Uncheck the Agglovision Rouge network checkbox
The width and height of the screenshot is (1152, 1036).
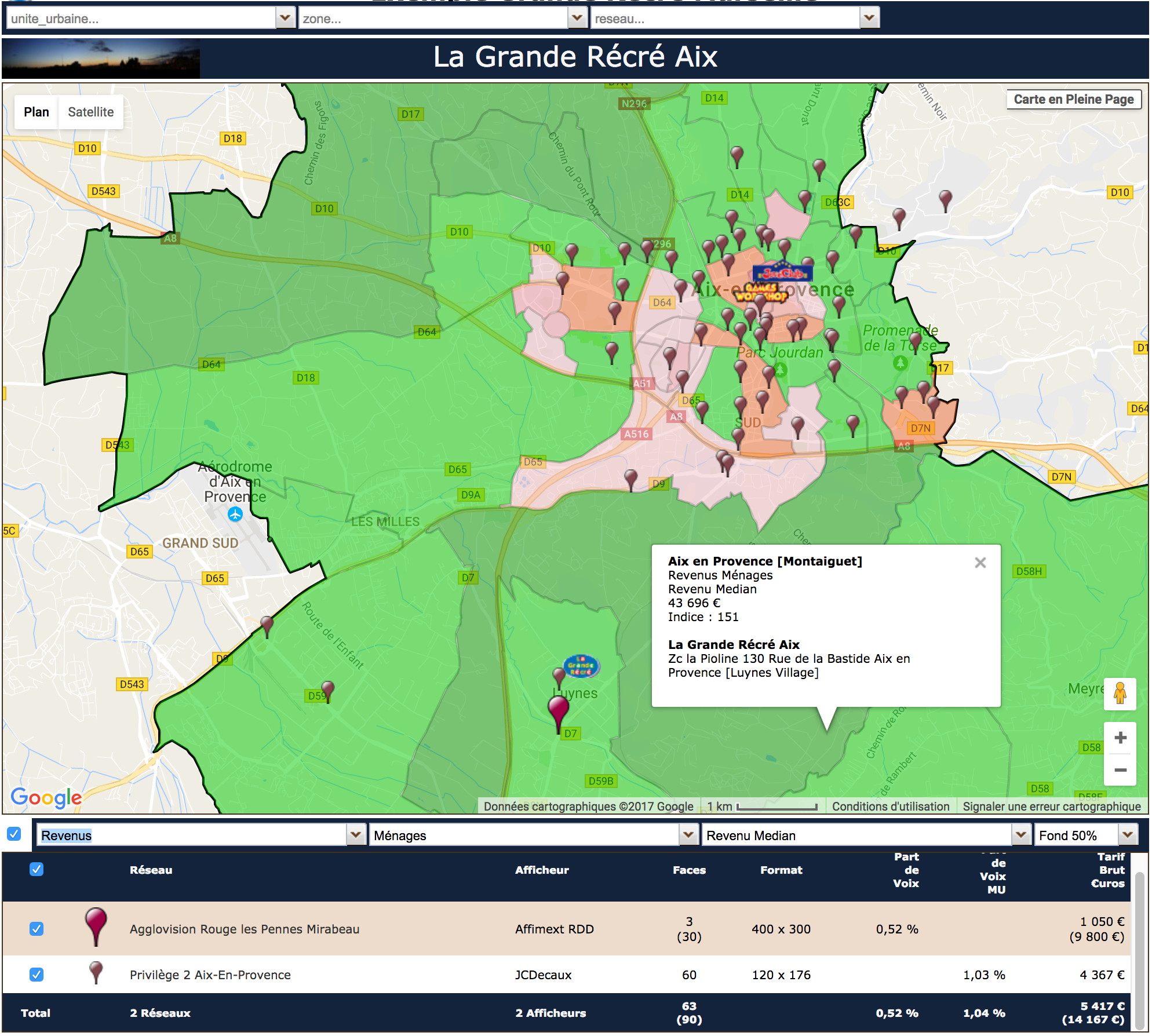(x=37, y=929)
